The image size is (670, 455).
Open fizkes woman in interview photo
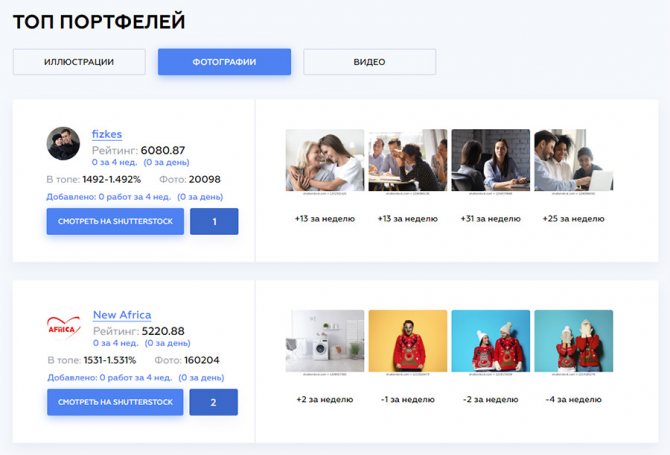(491, 160)
